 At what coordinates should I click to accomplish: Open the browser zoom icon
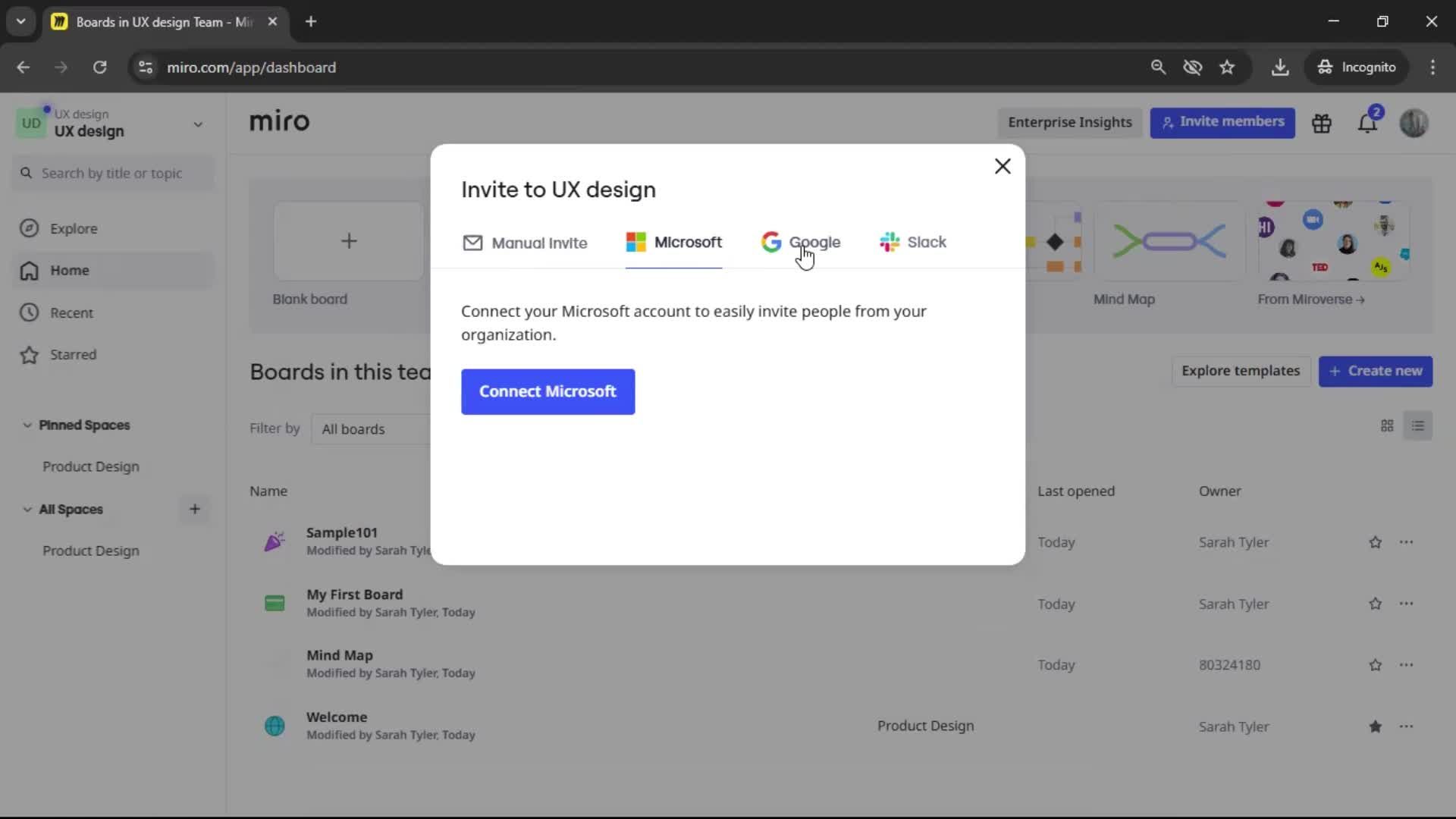tap(1158, 67)
